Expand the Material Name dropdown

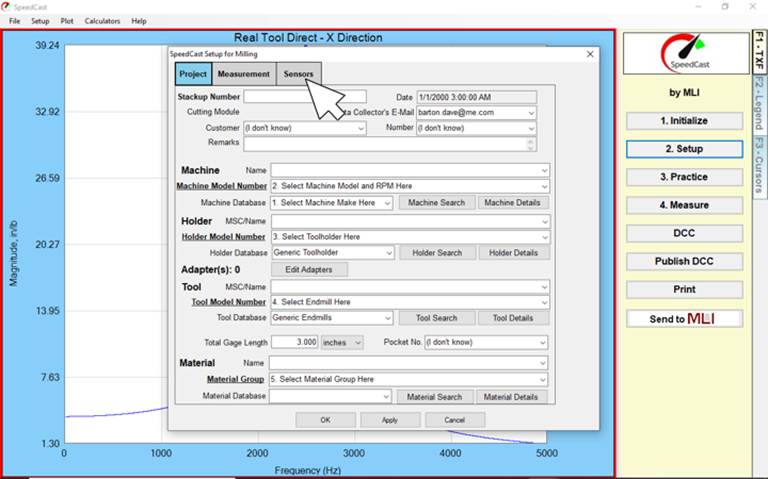[543, 363]
